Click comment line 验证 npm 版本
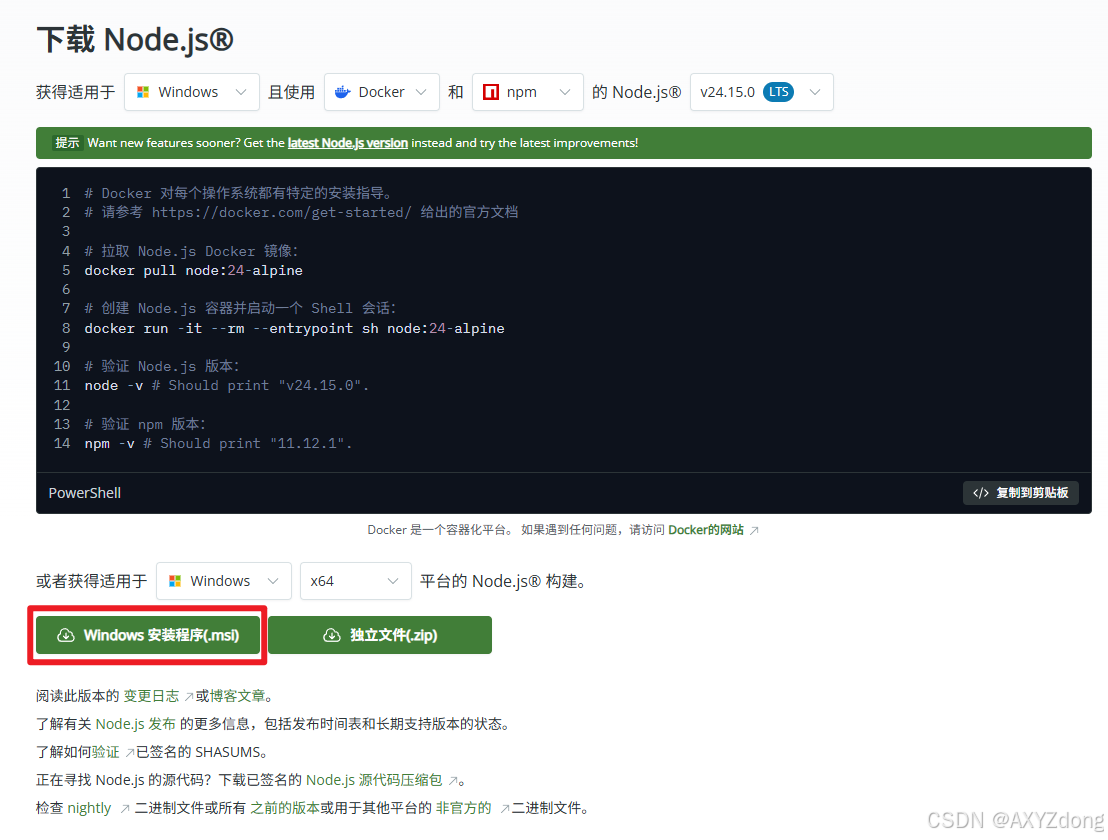The width and height of the screenshot is (1108, 840). (x=145, y=425)
